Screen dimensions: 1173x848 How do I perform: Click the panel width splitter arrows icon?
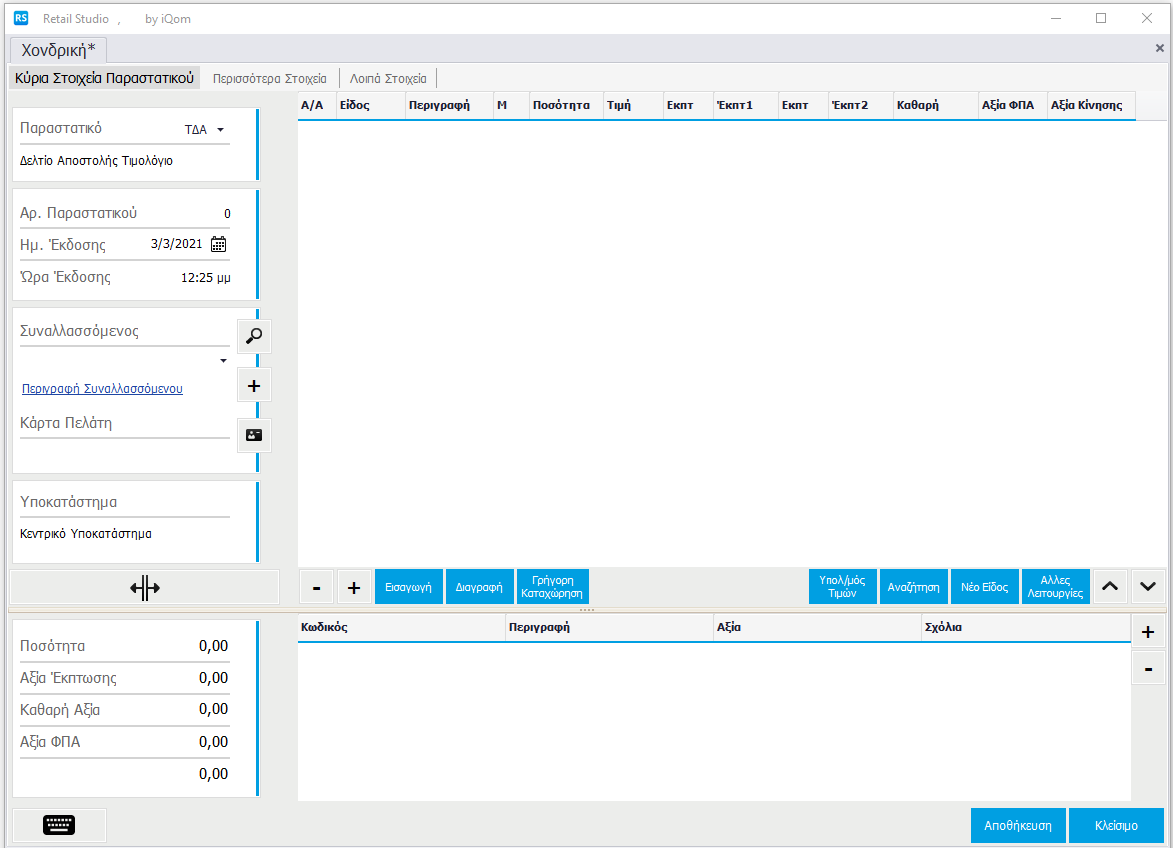point(145,588)
